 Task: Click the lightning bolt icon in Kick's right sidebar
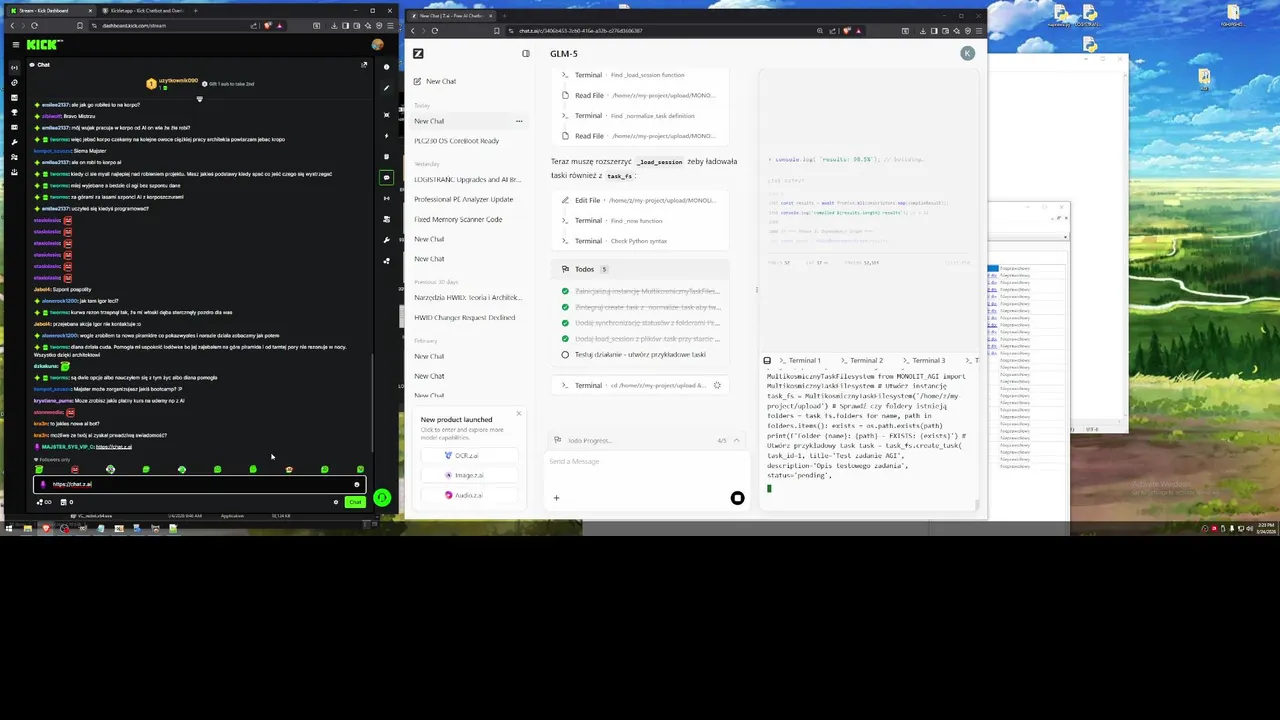386,135
